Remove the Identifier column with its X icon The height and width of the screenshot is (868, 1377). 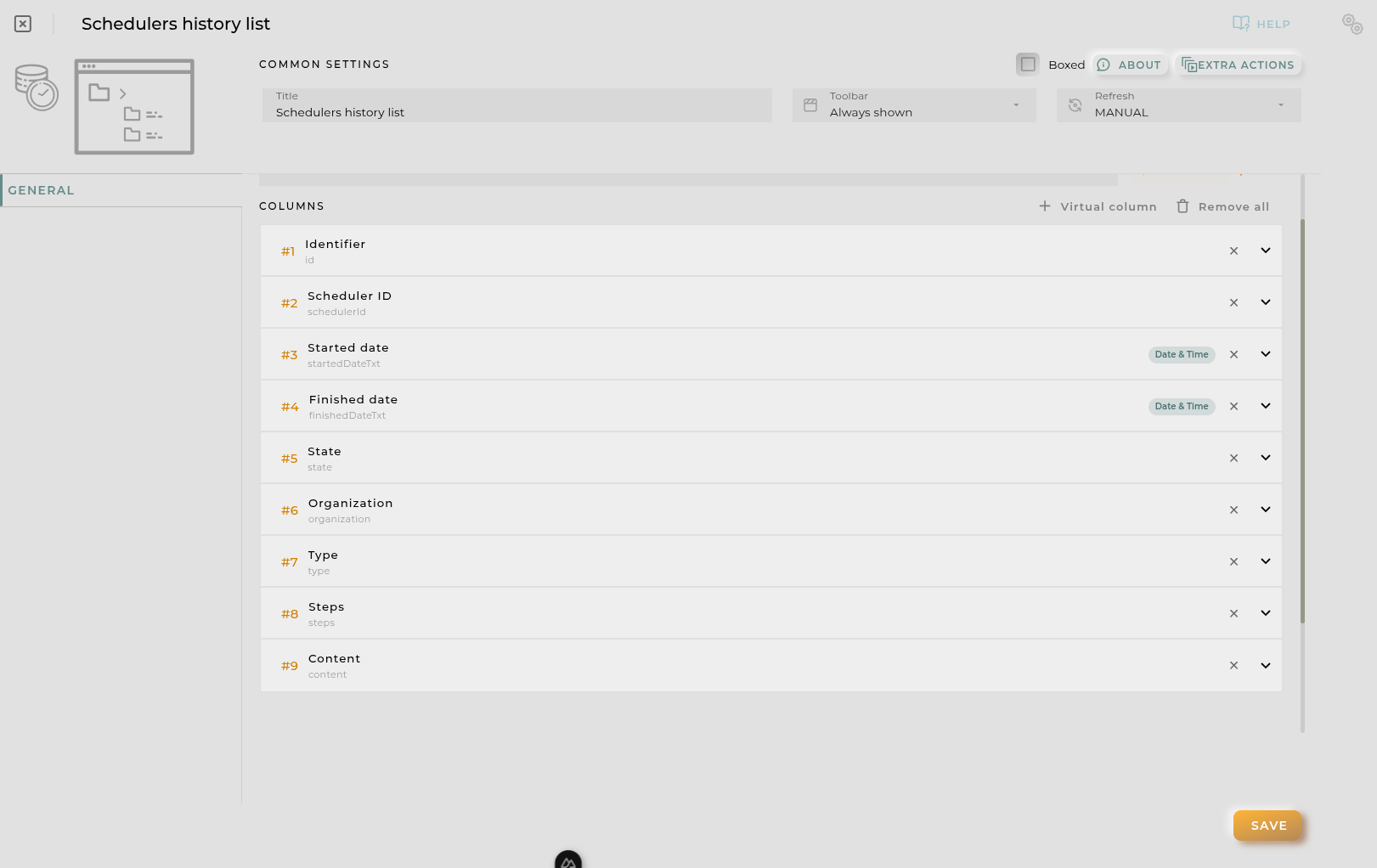click(1234, 251)
